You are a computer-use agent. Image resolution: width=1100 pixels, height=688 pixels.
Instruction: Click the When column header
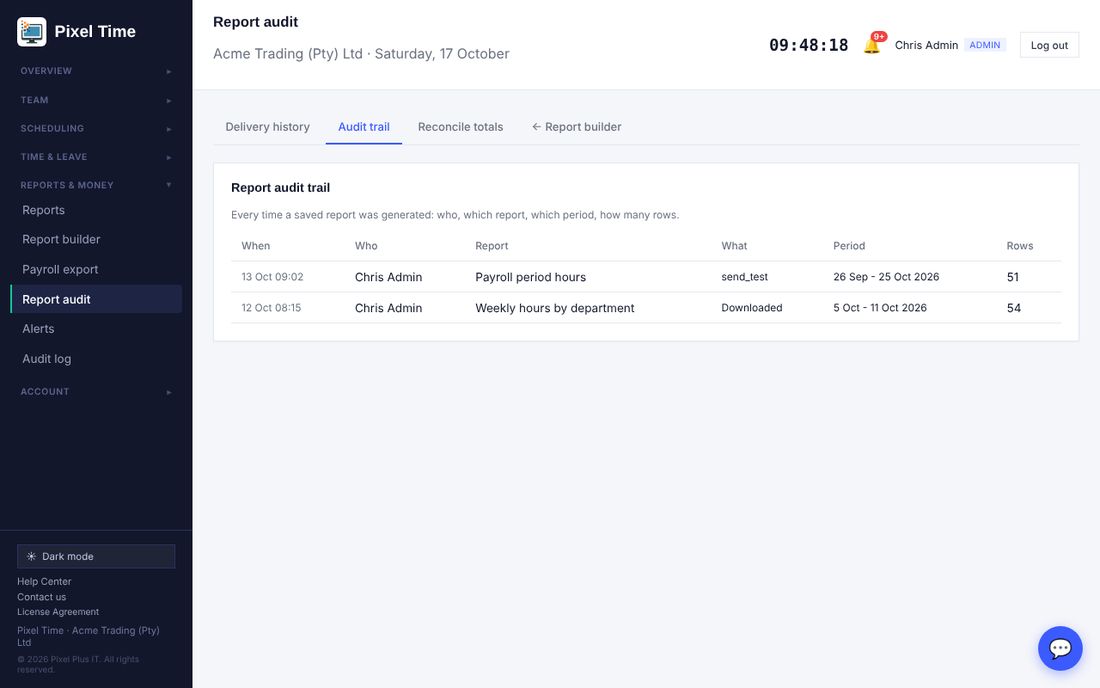[255, 246]
